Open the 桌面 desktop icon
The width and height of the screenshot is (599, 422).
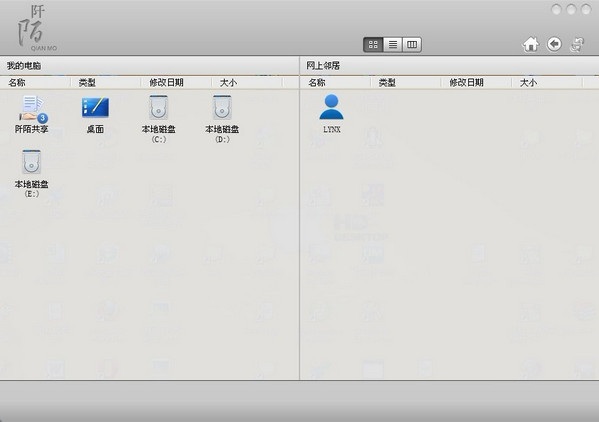pos(95,107)
